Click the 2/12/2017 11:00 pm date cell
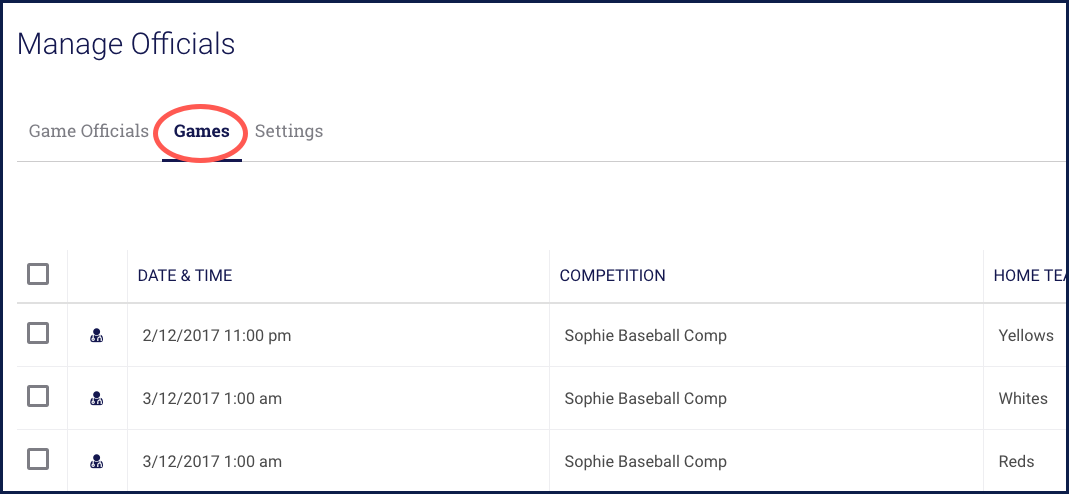The width and height of the screenshot is (1069, 494). coord(215,336)
